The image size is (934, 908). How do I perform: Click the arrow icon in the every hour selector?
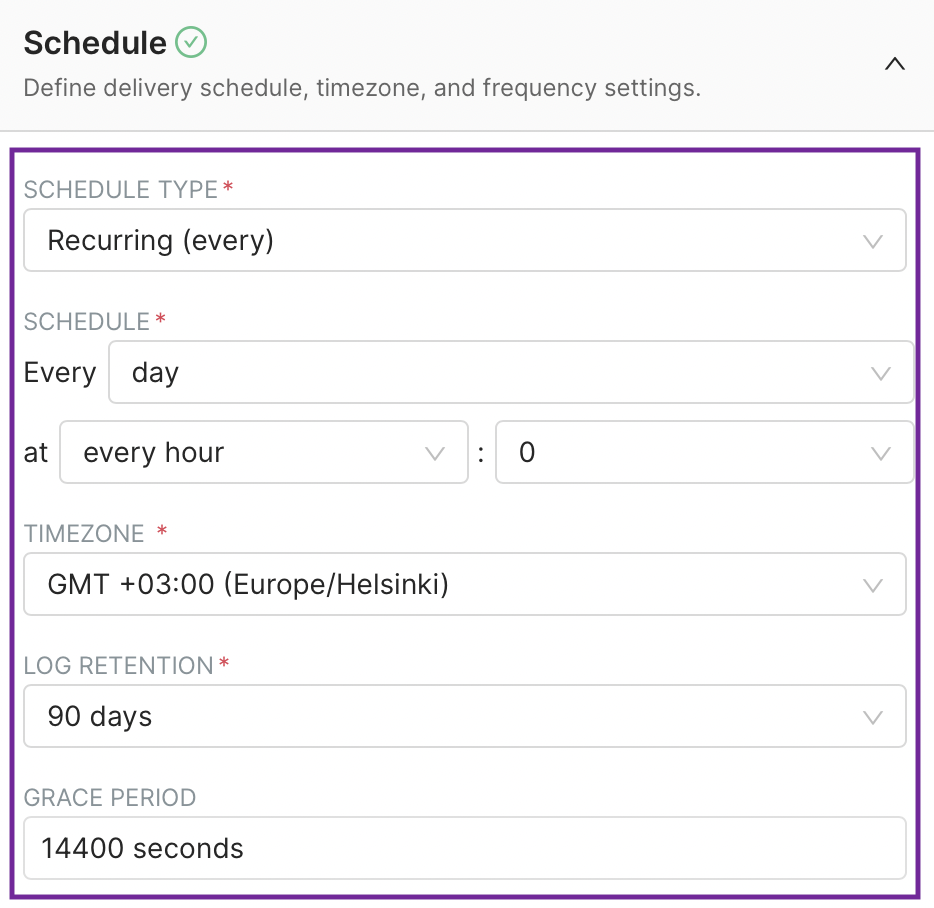coord(435,453)
